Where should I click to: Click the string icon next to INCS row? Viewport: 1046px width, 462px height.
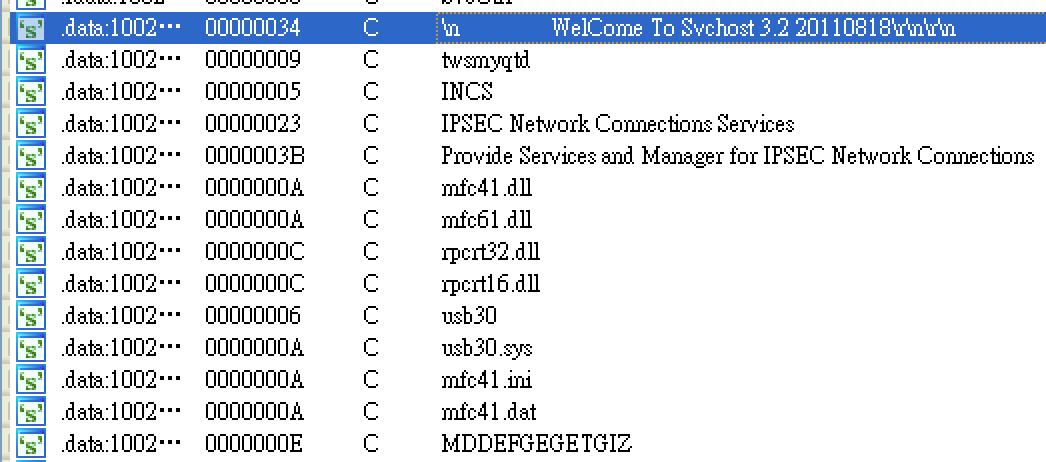31,92
